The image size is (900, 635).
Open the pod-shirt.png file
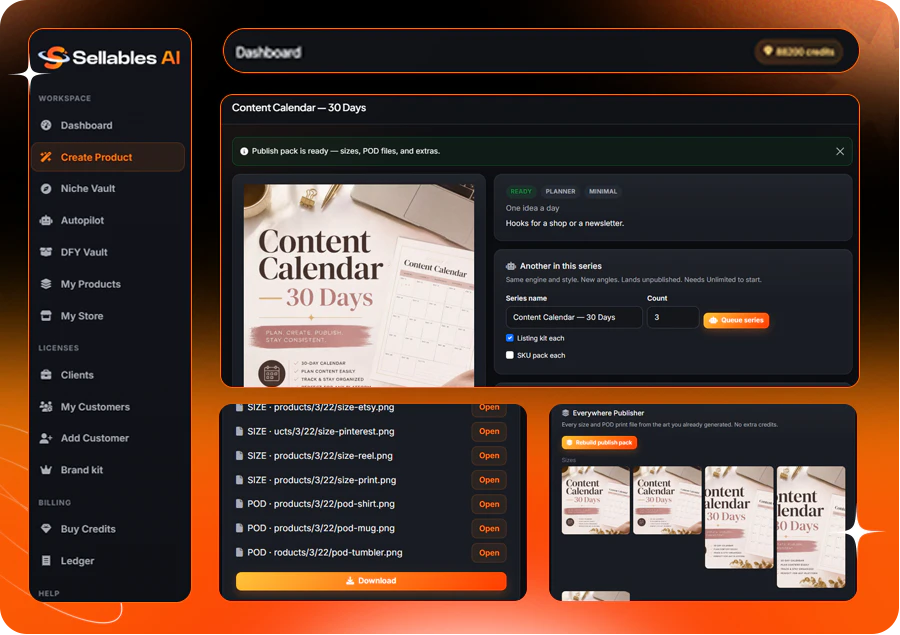489,504
